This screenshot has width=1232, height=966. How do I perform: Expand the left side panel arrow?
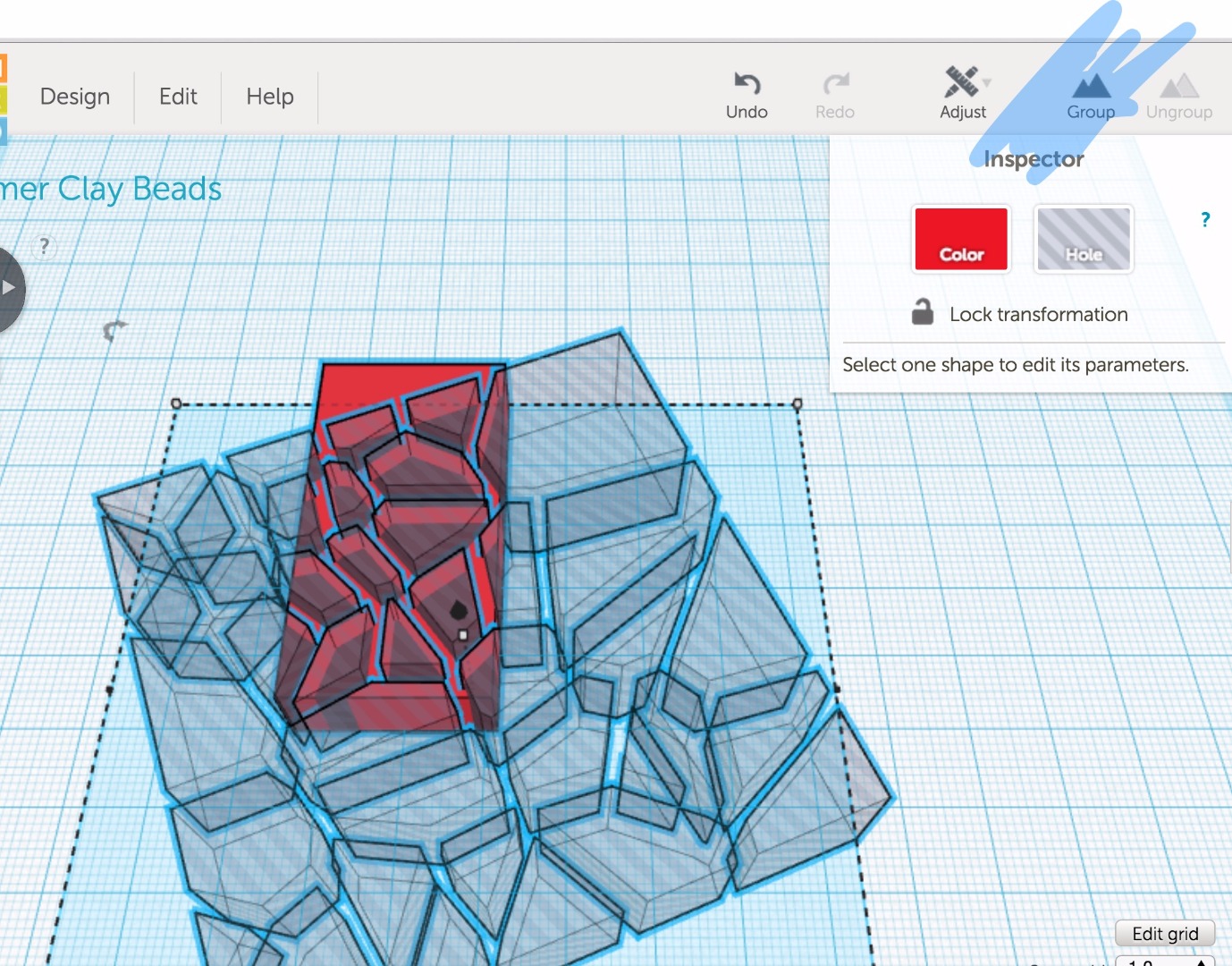(7, 288)
